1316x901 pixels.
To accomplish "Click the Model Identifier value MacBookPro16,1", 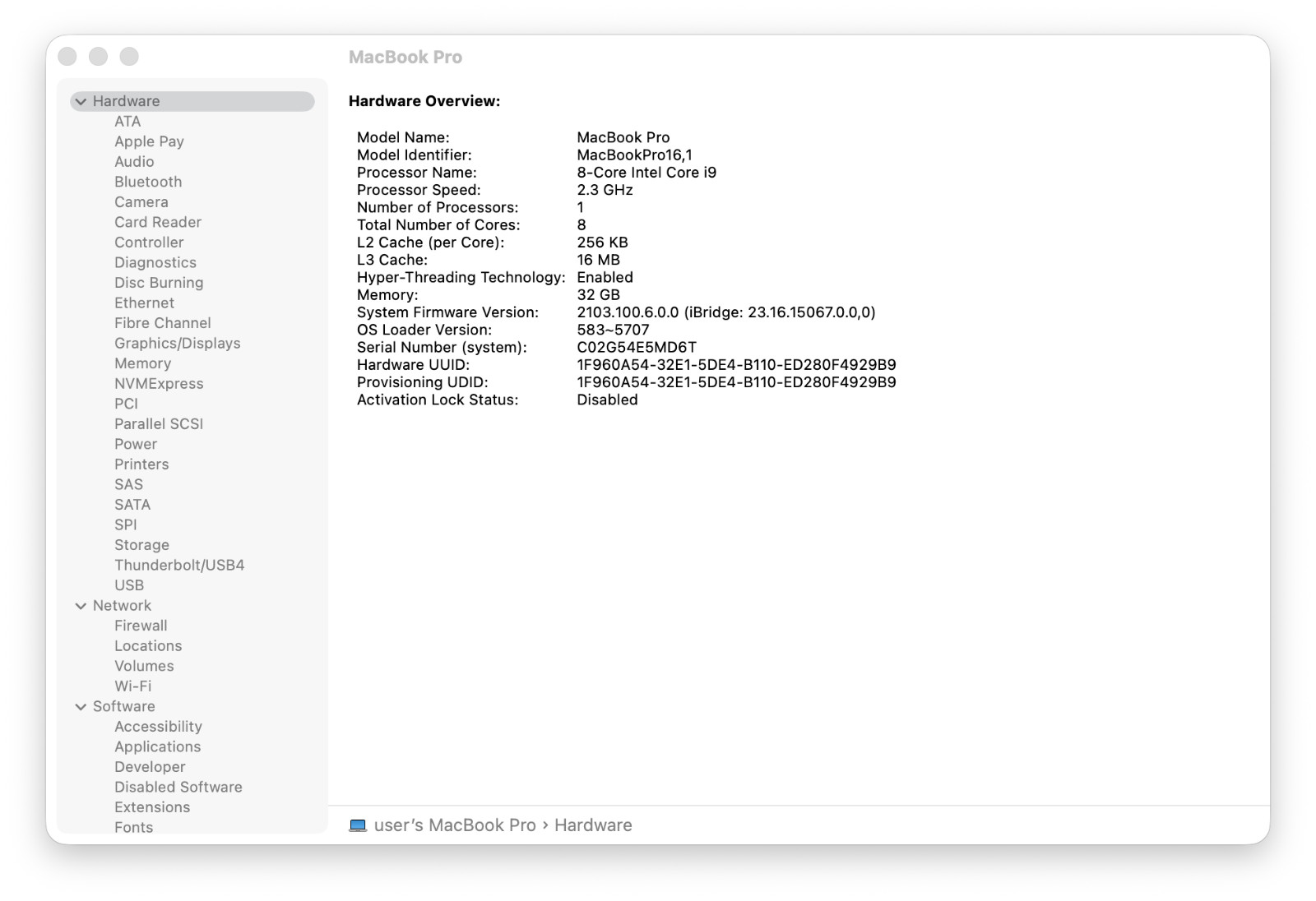I will click(x=634, y=155).
